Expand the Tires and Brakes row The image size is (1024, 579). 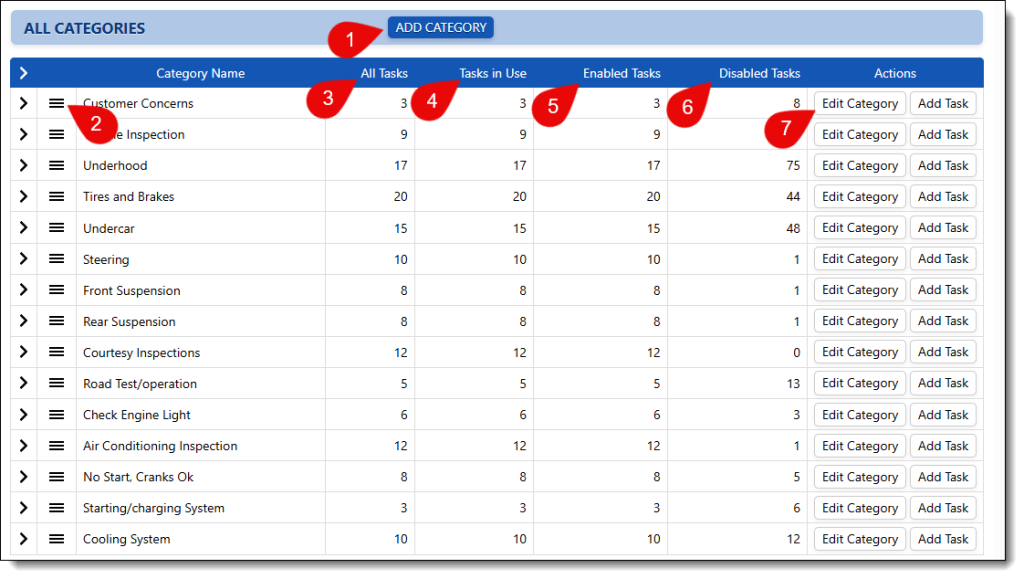24,196
